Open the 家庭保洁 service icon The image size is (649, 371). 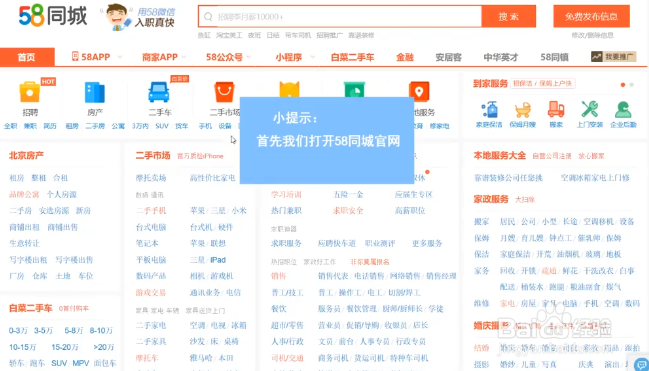click(x=489, y=109)
